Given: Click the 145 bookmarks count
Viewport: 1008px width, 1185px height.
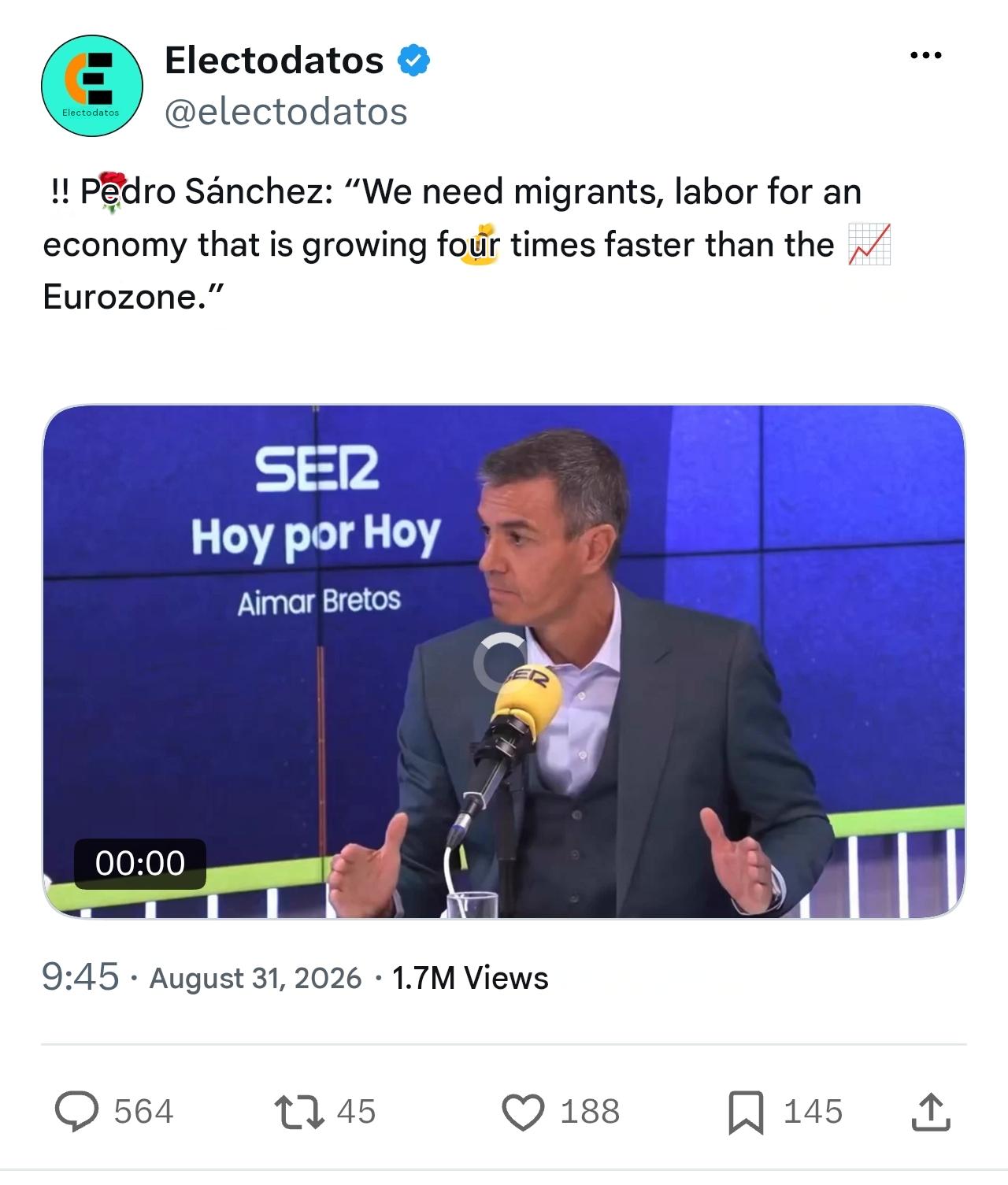Looking at the screenshot, I should 813,1112.
